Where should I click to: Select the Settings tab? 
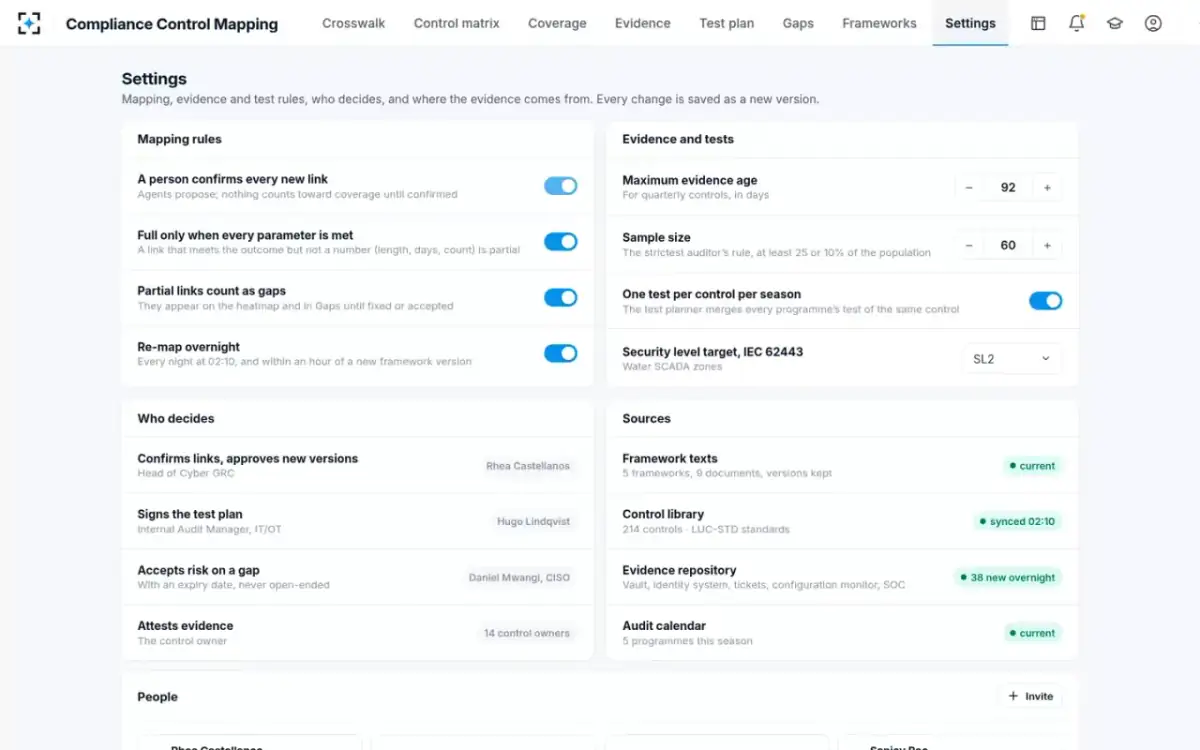coord(970,23)
